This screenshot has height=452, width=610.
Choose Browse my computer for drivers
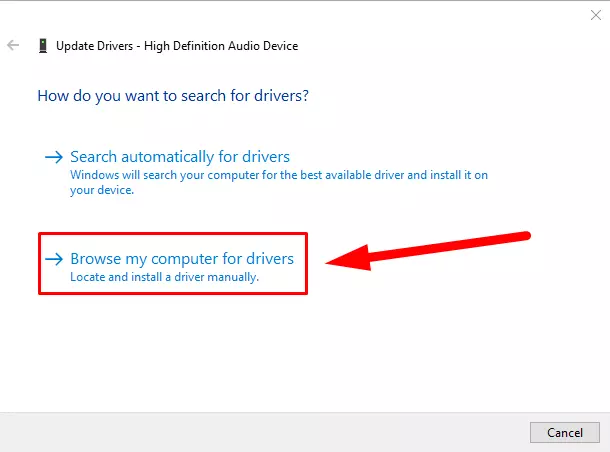(182, 259)
